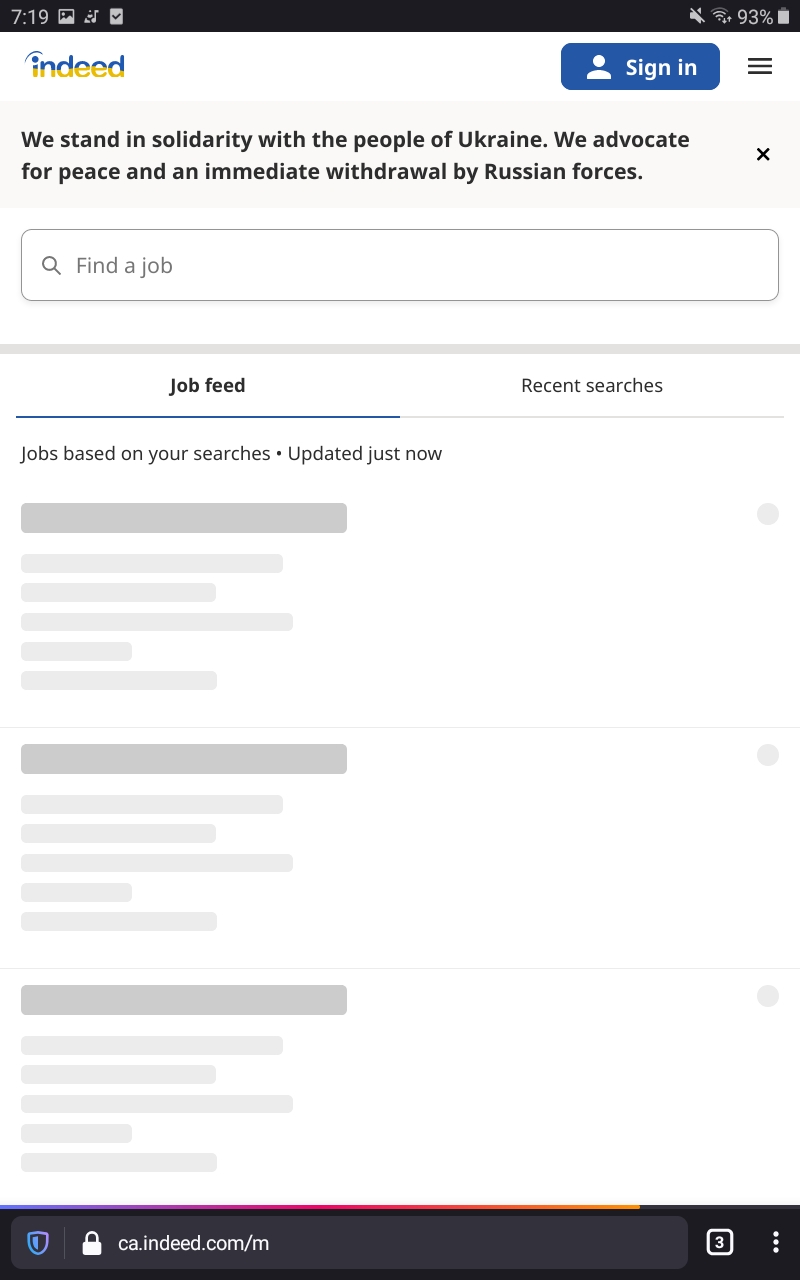800x1280 pixels.
Task: Tap the padlock site security icon
Action: [x=92, y=1243]
